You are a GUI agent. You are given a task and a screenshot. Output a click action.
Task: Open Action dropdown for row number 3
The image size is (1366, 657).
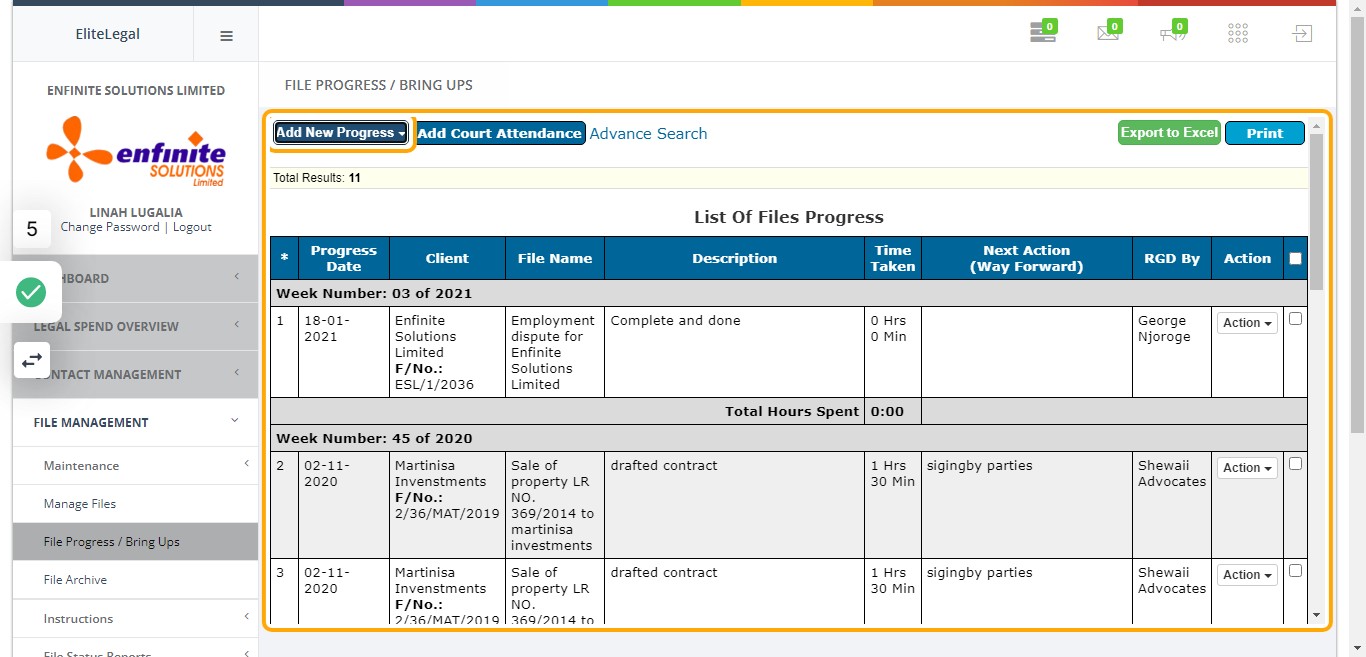1247,575
